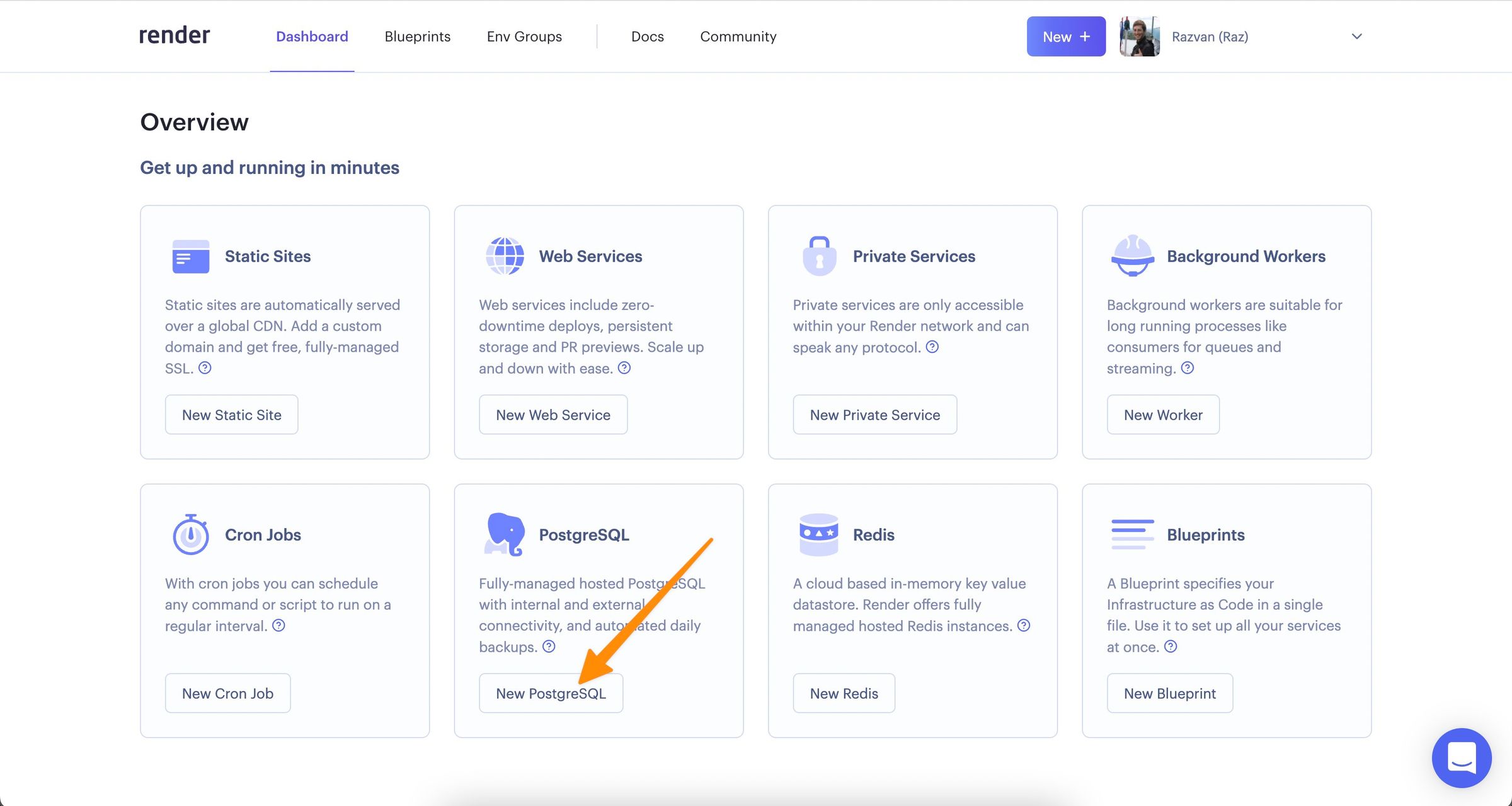Click the Blueprints card lines icon
The image size is (1512, 806).
click(x=1132, y=534)
